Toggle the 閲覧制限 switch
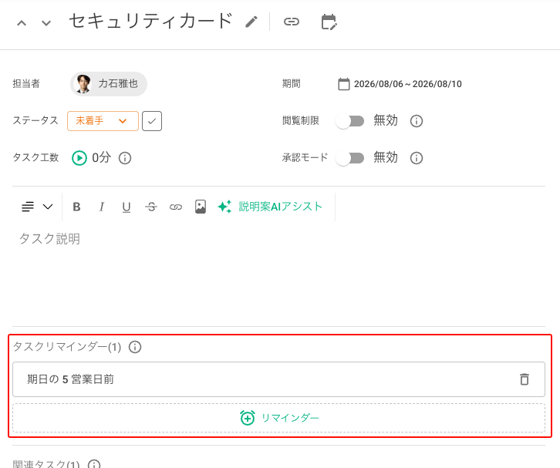 (350, 121)
